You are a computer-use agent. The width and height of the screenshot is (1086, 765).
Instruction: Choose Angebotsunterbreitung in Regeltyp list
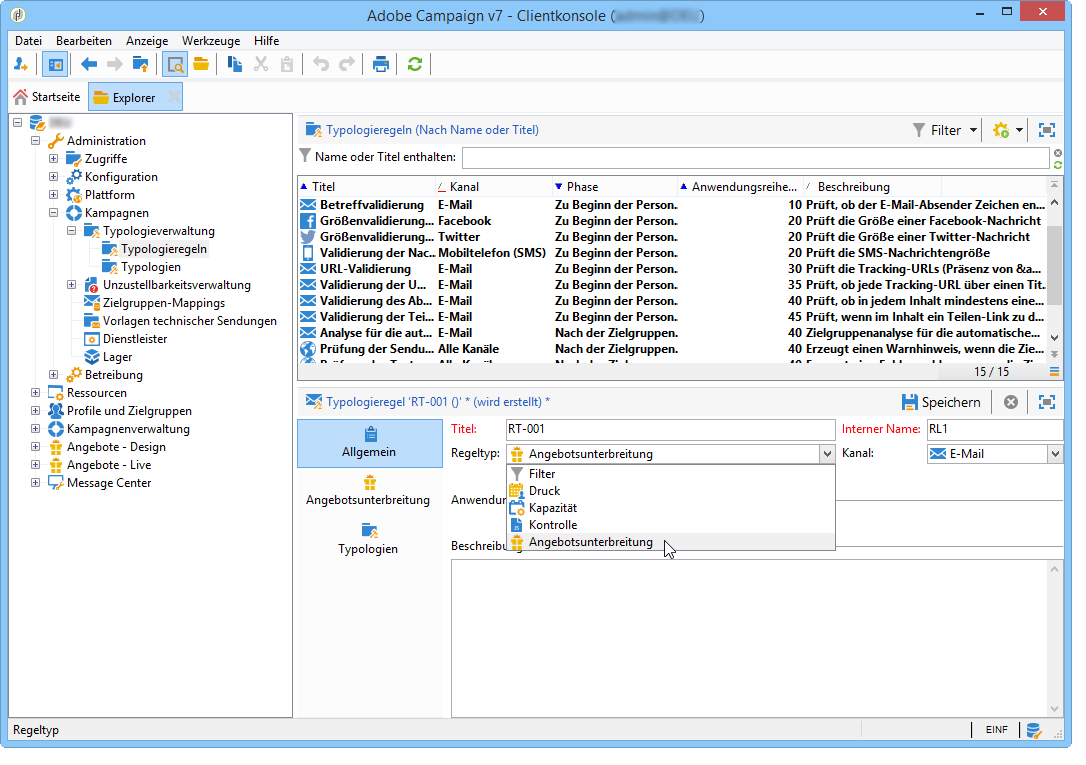[x=671, y=542]
